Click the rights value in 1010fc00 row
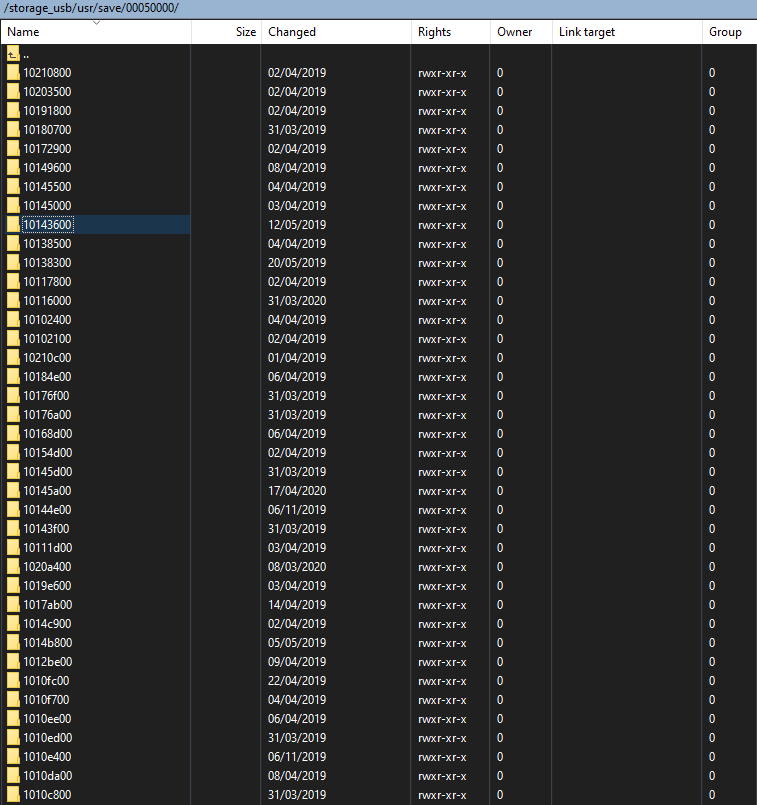The width and height of the screenshot is (757, 805). [x=442, y=681]
